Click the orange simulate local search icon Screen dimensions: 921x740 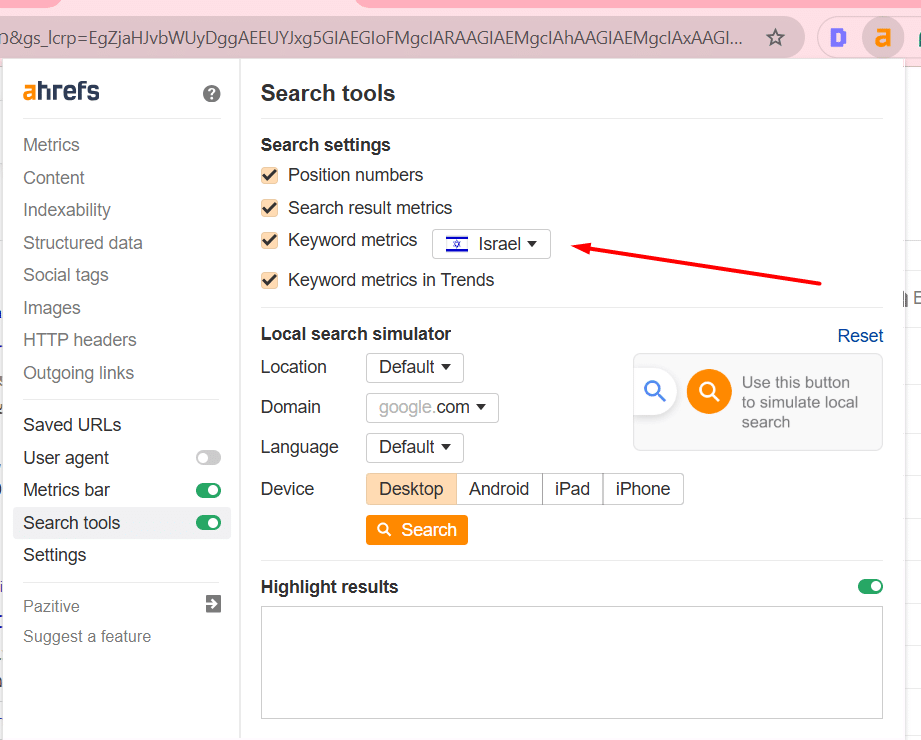[709, 391]
